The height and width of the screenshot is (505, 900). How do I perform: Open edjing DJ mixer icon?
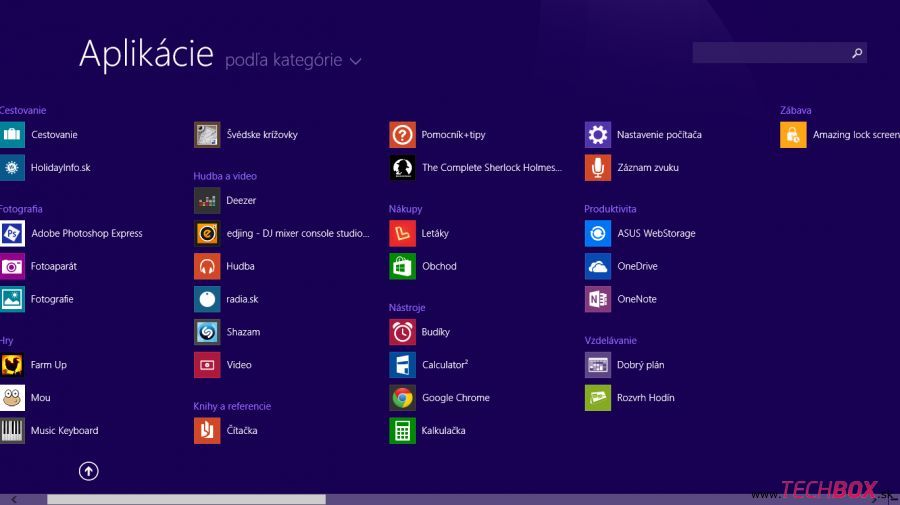click(207, 234)
